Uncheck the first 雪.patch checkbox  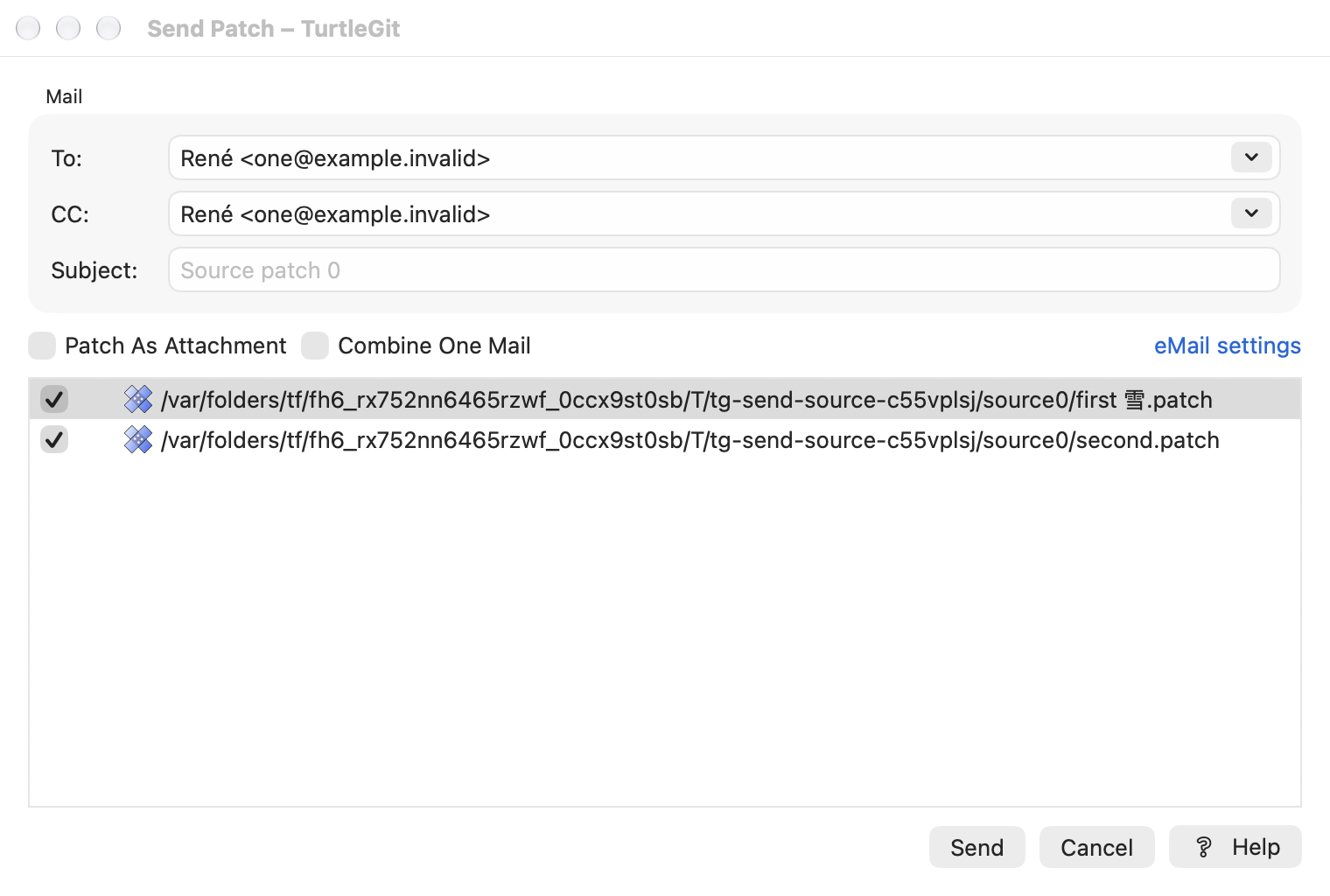point(54,400)
